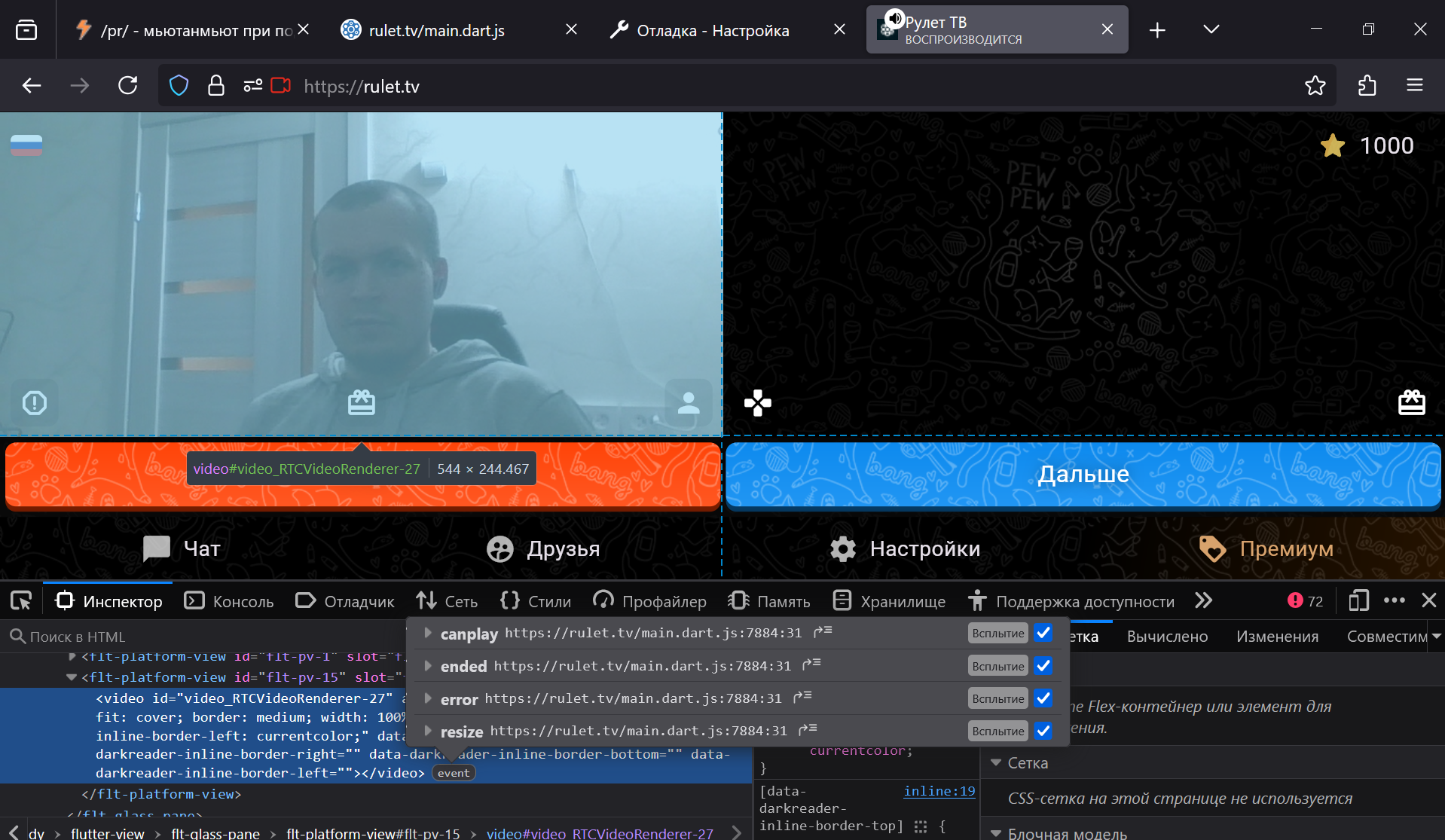
Task: Open game controller icon on right video
Action: click(x=758, y=404)
